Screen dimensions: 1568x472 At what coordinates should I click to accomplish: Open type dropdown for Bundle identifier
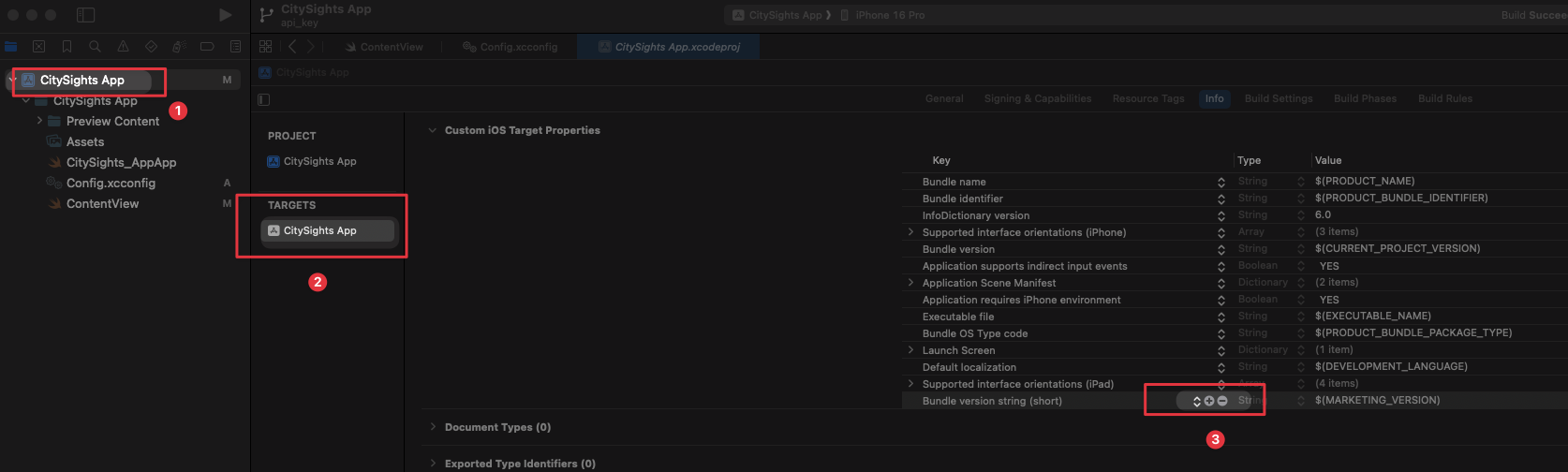coord(1301,199)
